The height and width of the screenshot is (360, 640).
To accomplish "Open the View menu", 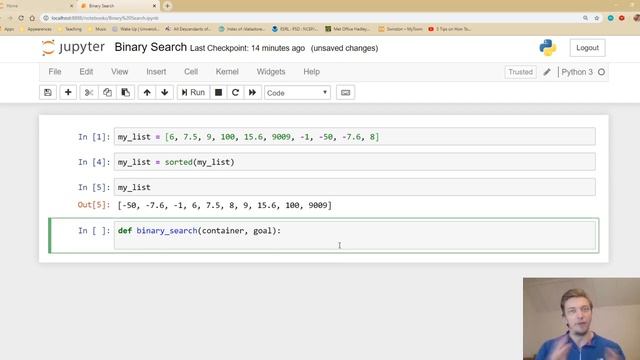I will coord(120,72).
